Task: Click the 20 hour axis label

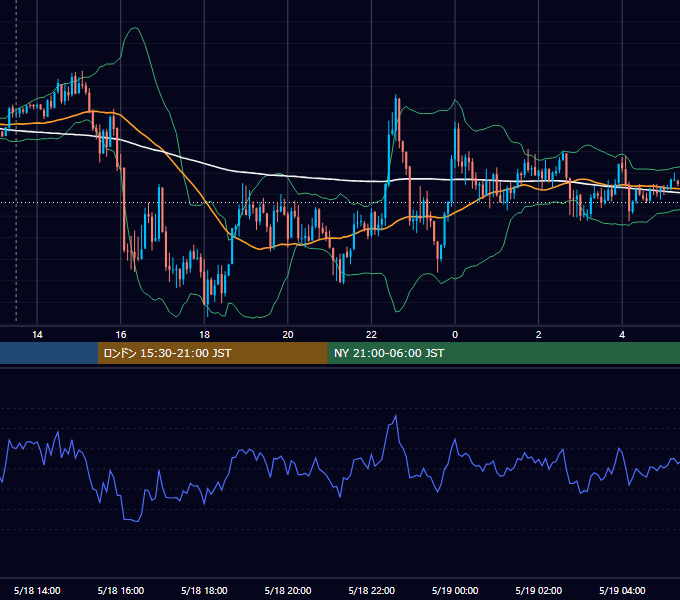Action: click(288, 335)
